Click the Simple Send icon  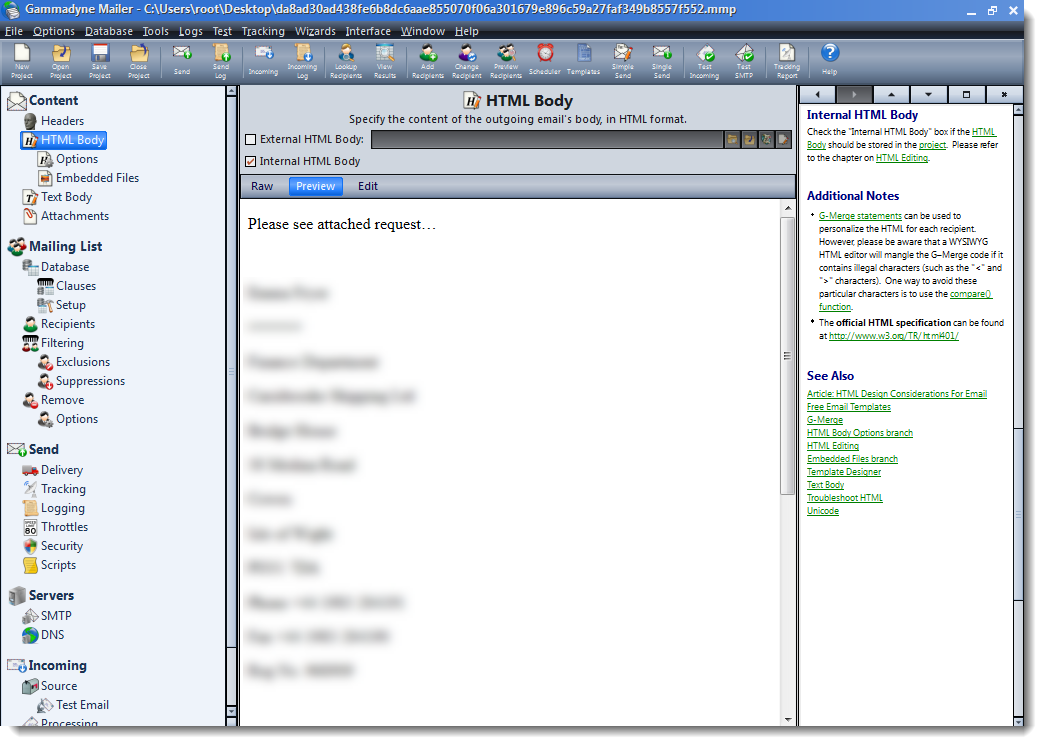[623, 61]
